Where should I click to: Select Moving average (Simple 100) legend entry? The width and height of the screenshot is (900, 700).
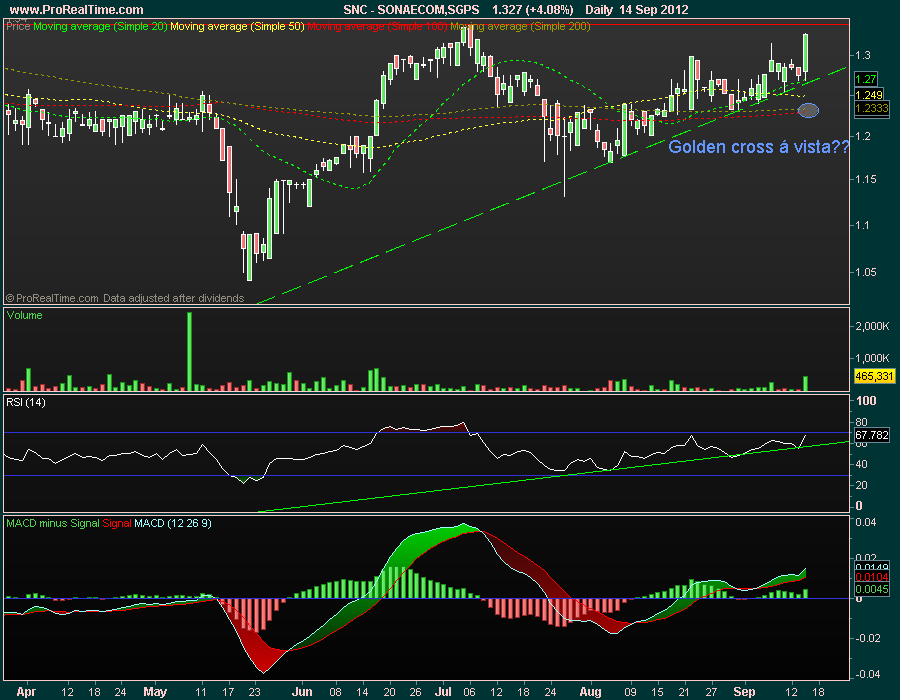pyautogui.click(x=377, y=26)
